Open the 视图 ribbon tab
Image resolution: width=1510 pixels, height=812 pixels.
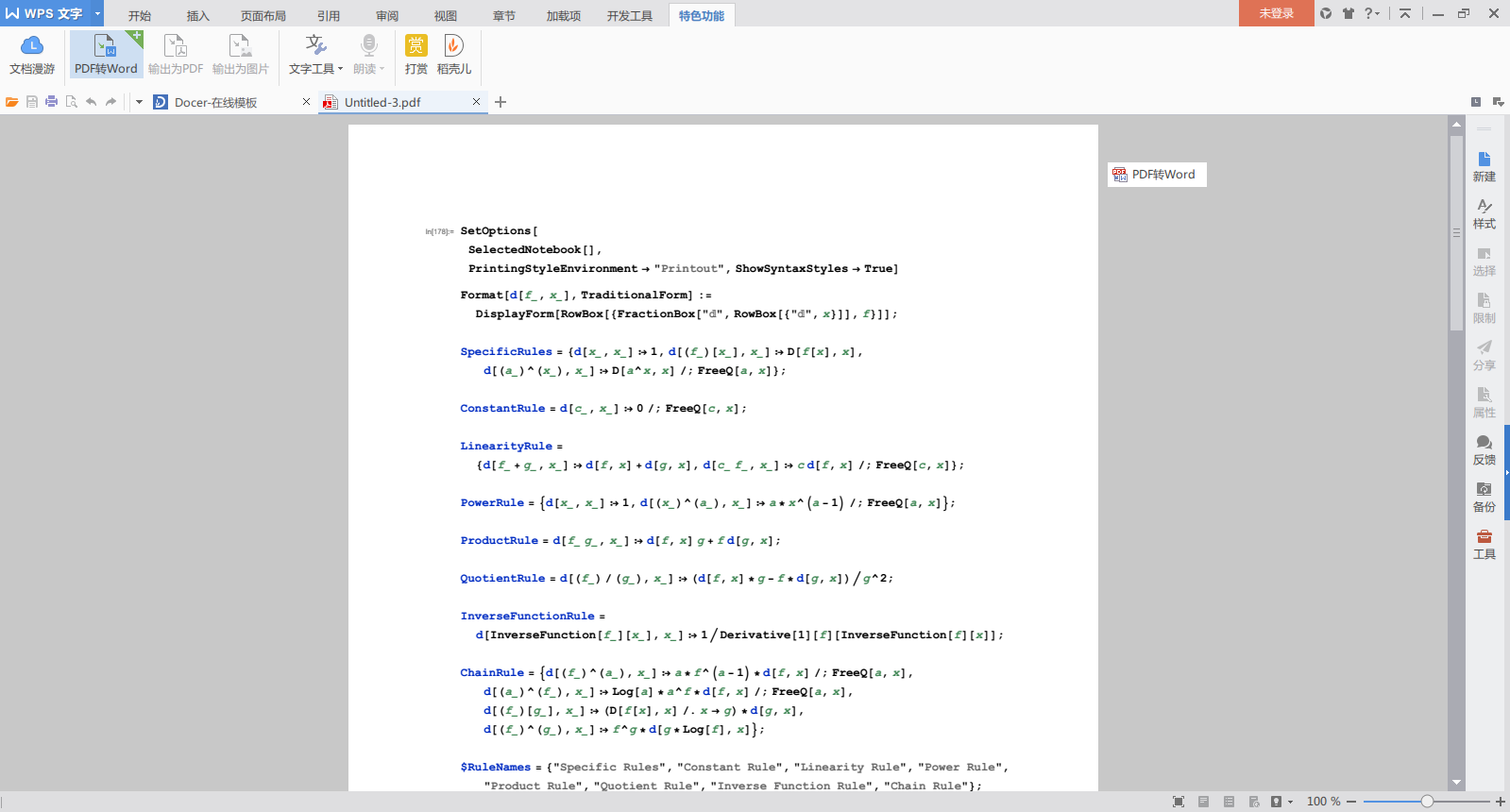(446, 15)
